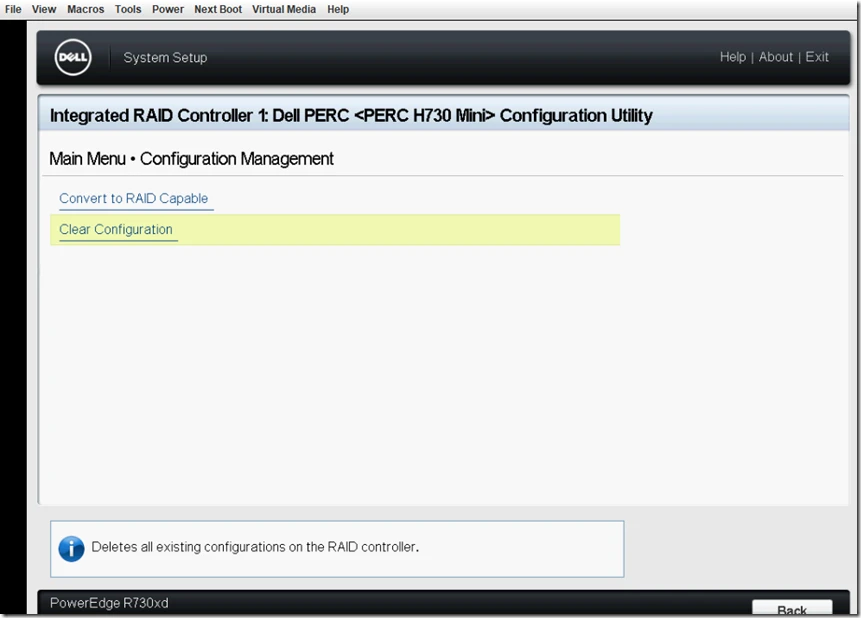The width and height of the screenshot is (861, 618).
Task: Click the Exit link
Action: [x=817, y=57]
